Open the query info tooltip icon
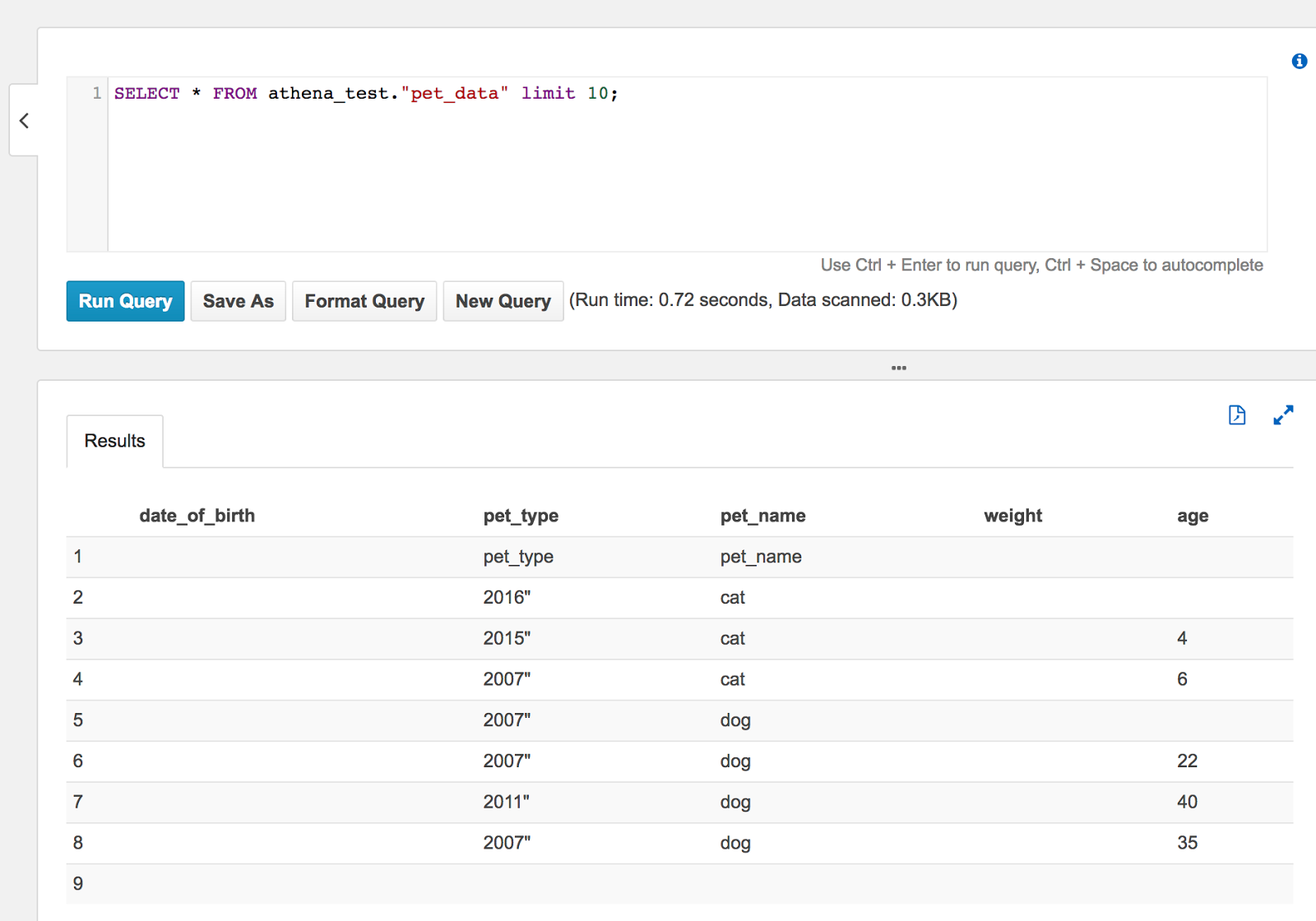This screenshot has height=921, width=1316. click(1300, 61)
